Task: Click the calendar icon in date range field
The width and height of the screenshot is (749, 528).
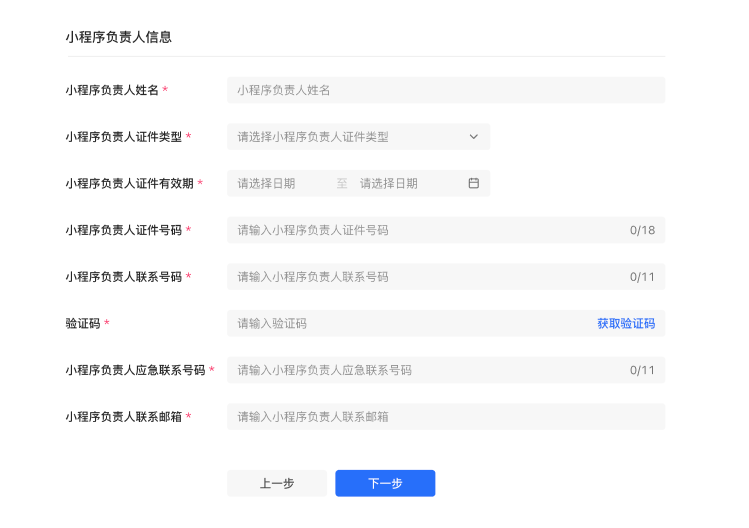Action: [x=474, y=183]
